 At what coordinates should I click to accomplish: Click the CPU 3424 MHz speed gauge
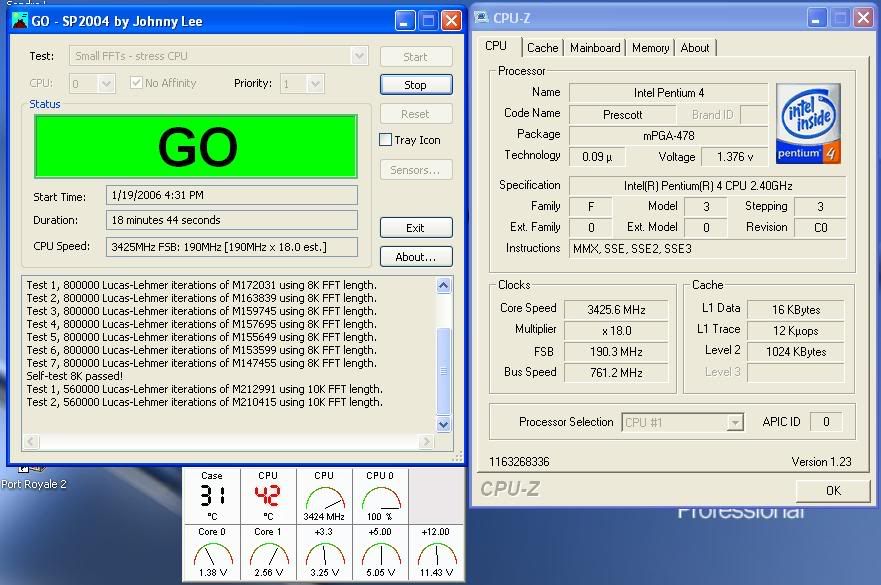coord(324,496)
